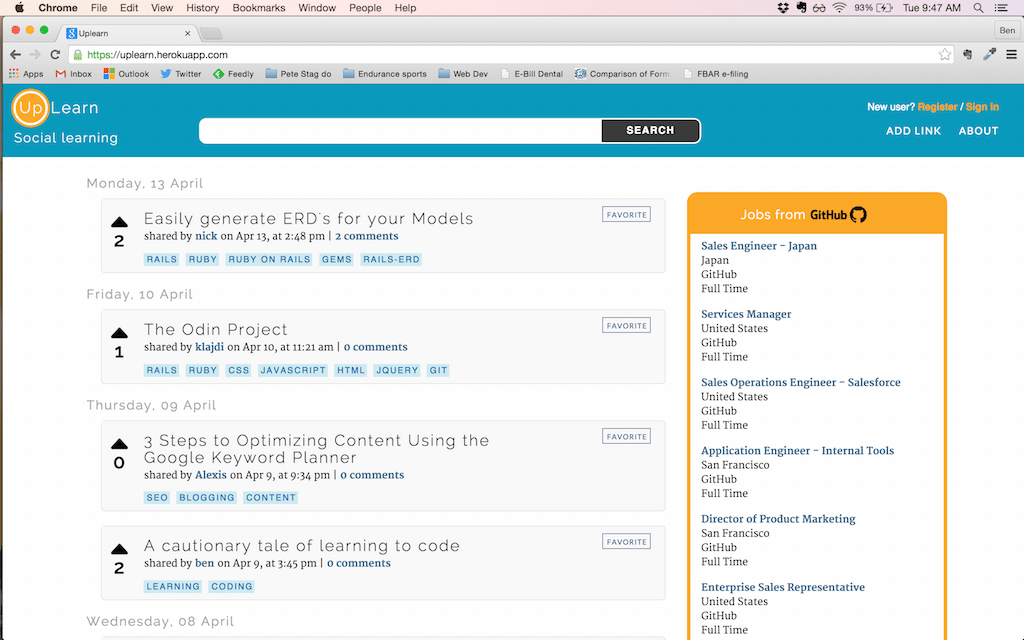The width and height of the screenshot is (1024, 640).
Task: Open the Web Dev bookmark folder
Action: point(463,74)
